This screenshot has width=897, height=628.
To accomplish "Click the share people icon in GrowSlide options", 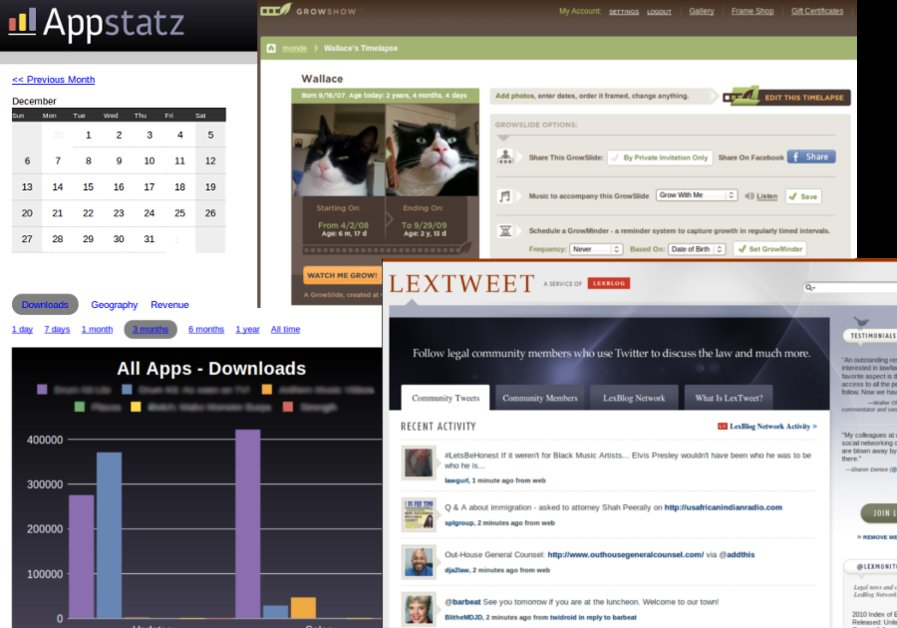I will click(x=505, y=157).
